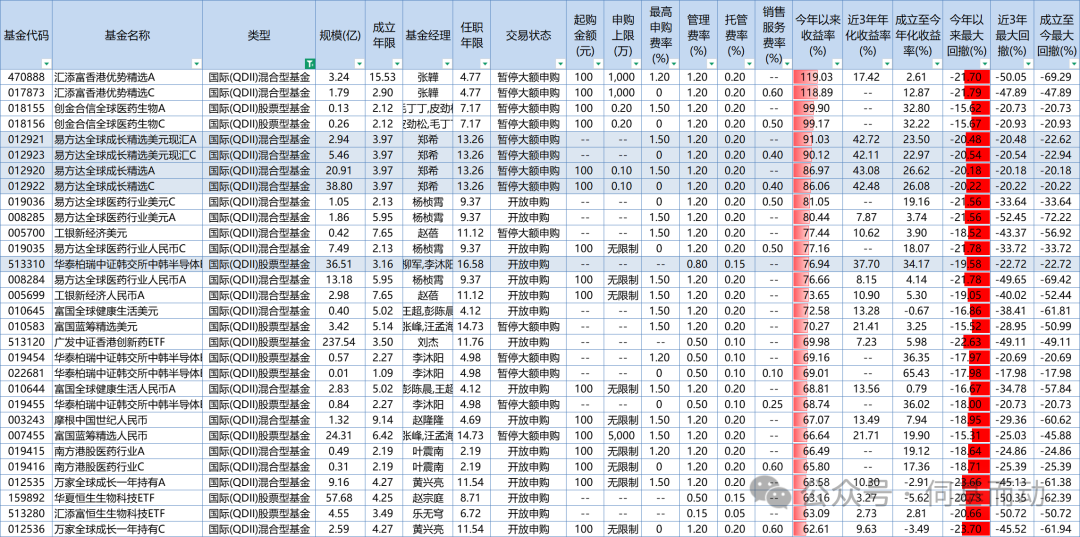Open the 近3年最大回撤(%) filter dropdown
This screenshot has height=537, width=1080.
(1028, 63)
